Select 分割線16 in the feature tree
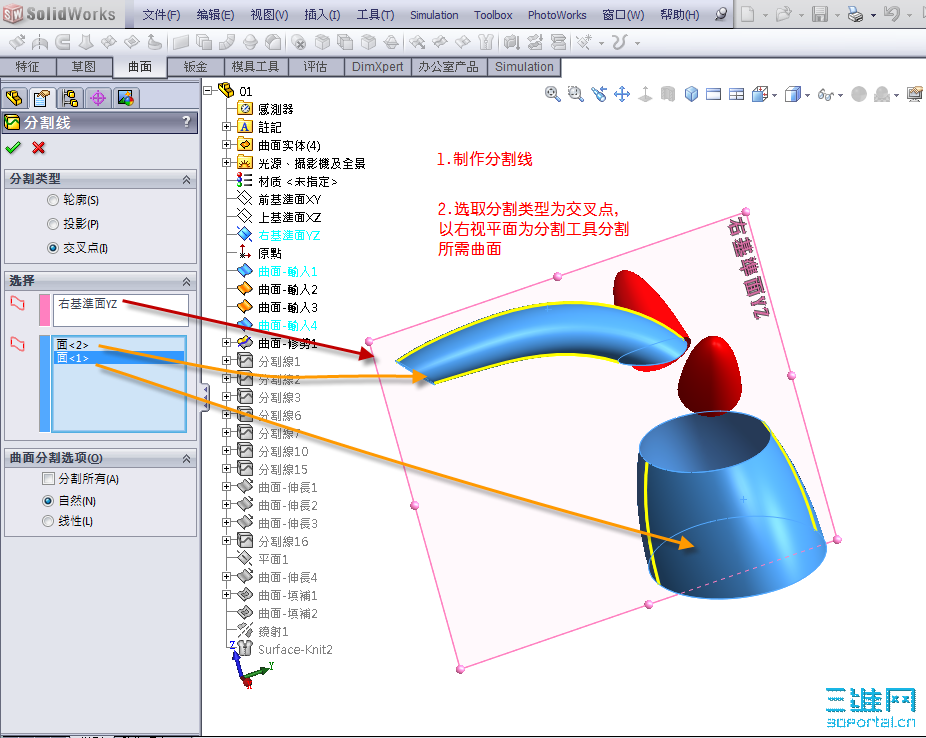926x738 pixels. coord(283,541)
